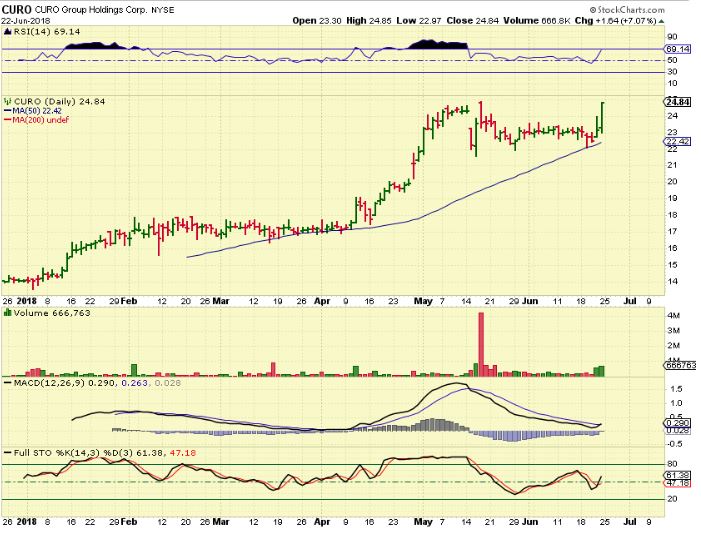Click the Apr label under the price panel
701x533 pixels.
pos(322,301)
